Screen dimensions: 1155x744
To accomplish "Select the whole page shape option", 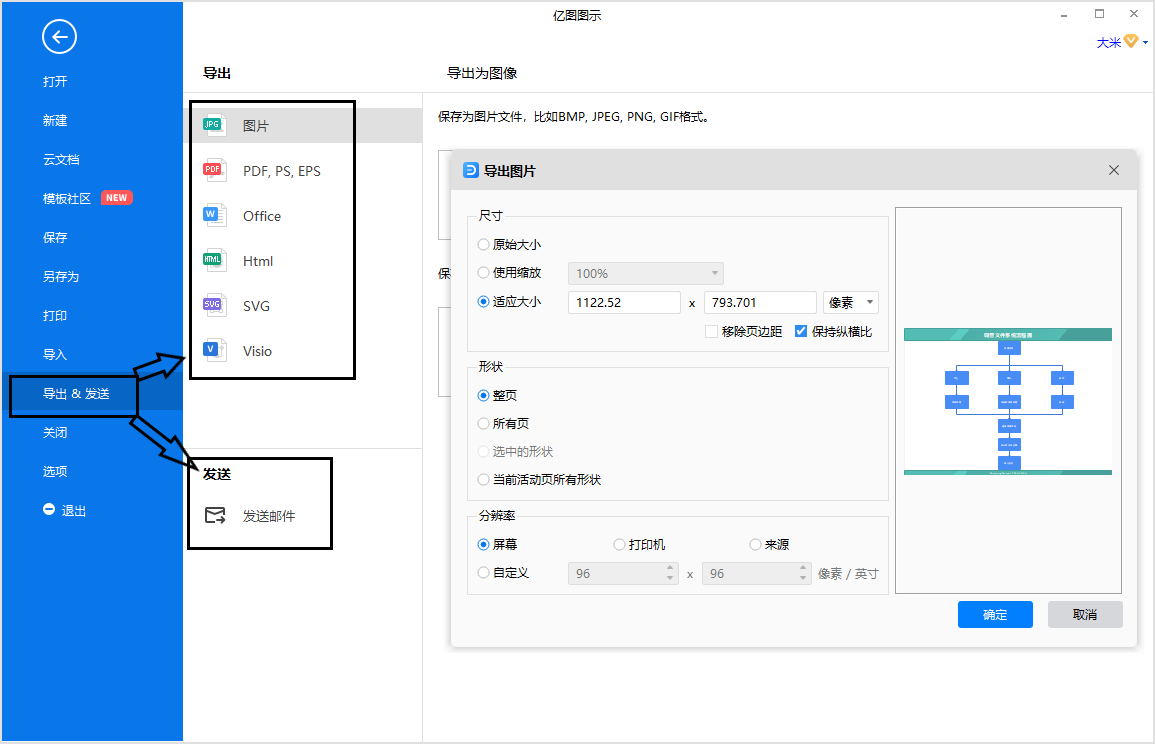I will [x=483, y=396].
